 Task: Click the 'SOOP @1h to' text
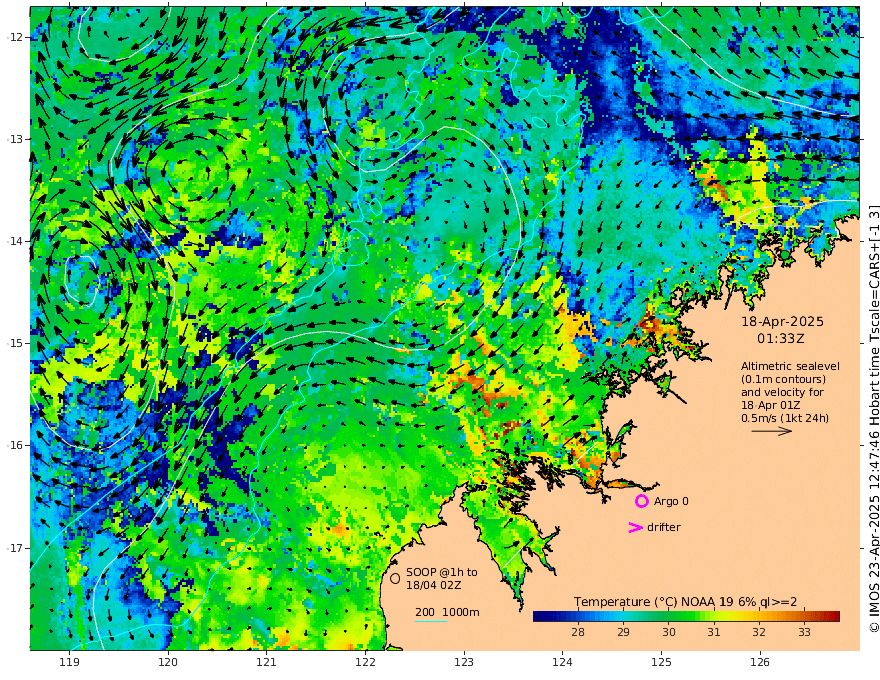tap(442, 572)
